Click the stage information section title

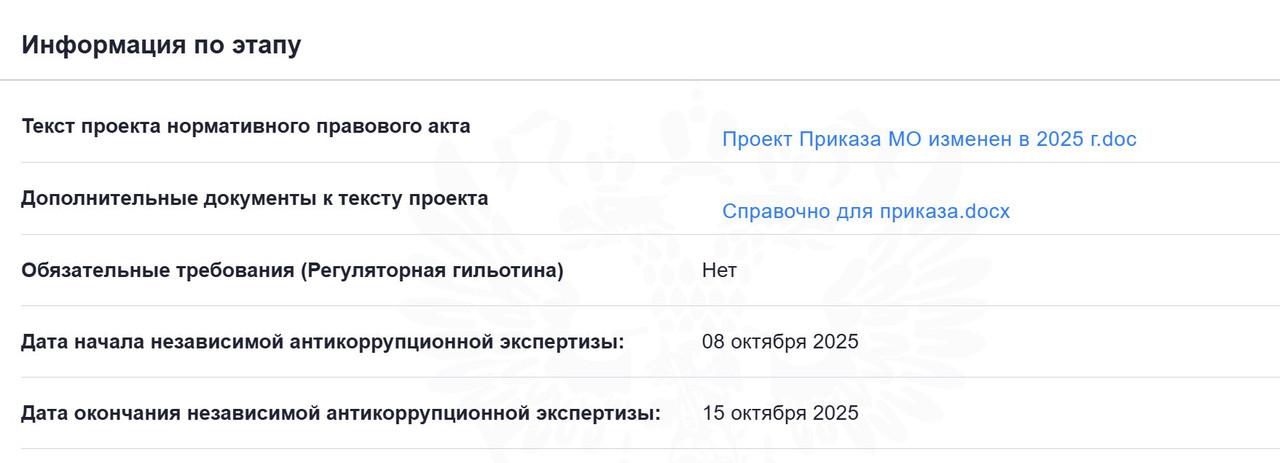click(x=161, y=45)
